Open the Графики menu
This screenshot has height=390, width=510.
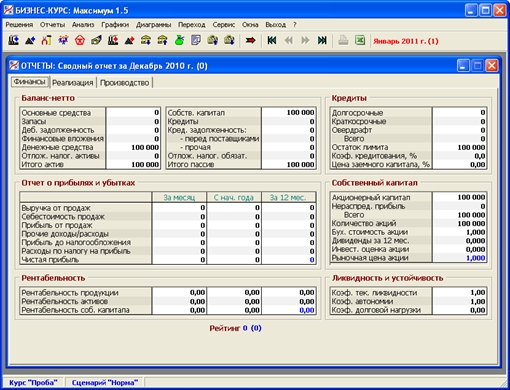pyautogui.click(x=115, y=25)
